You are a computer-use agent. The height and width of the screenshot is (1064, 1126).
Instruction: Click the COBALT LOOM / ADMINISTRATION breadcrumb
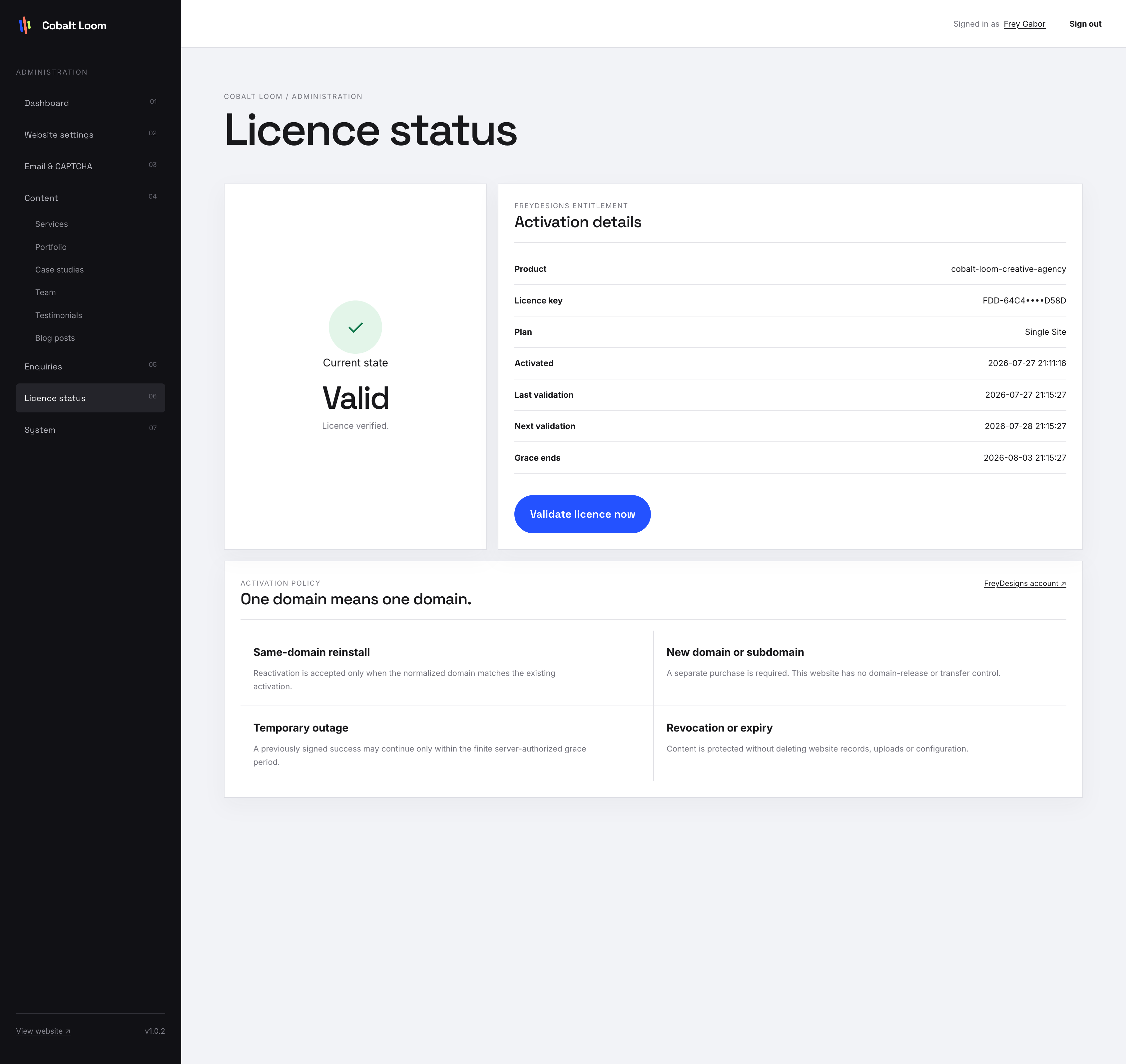pos(293,96)
